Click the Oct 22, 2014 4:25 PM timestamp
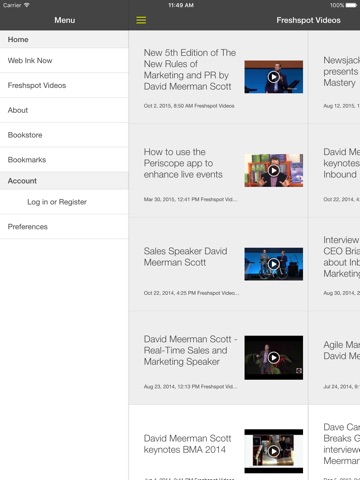 191,293
